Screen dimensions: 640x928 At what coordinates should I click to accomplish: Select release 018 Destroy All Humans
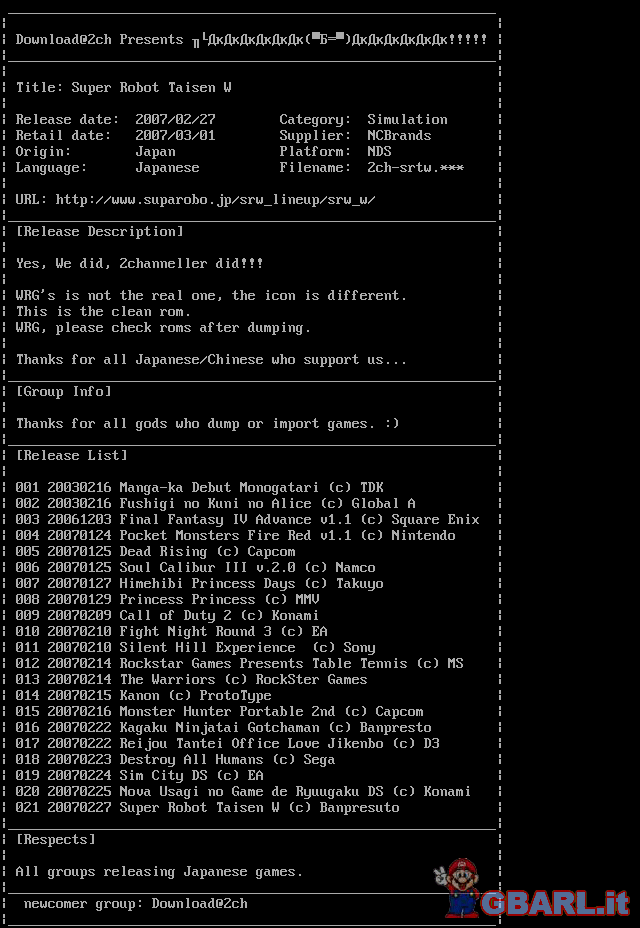tap(176, 759)
